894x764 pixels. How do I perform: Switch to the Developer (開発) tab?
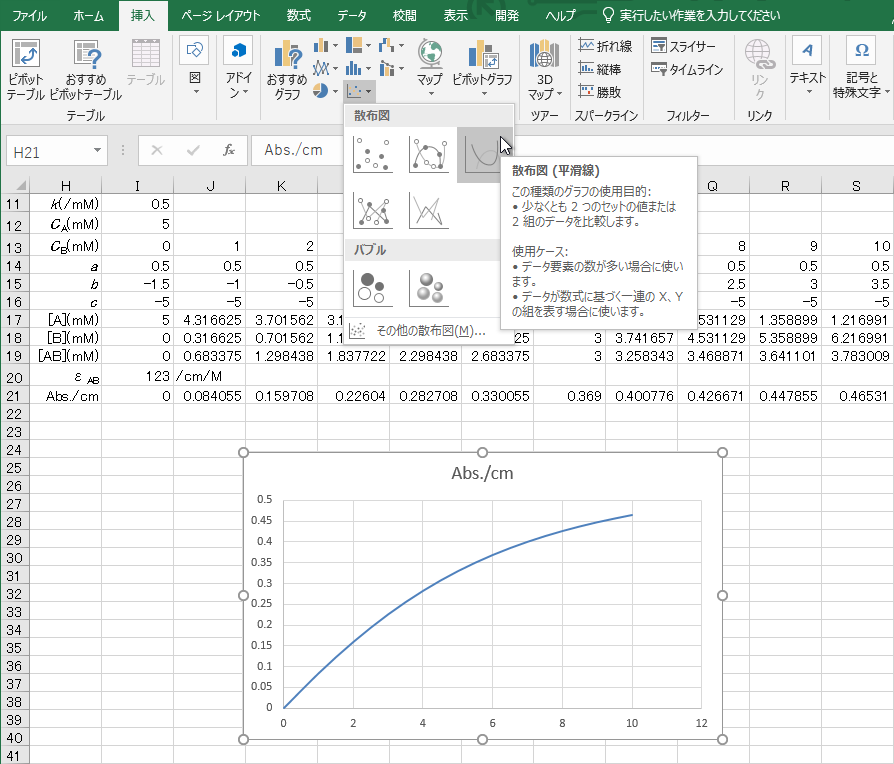pos(507,15)
